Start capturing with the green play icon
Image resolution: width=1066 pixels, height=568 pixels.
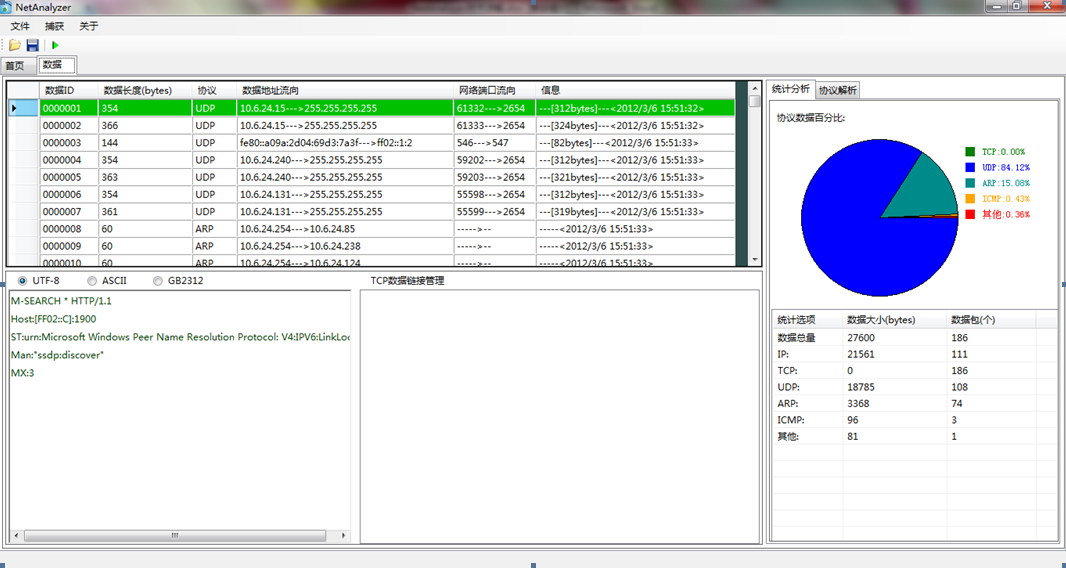tap(56, 46)
